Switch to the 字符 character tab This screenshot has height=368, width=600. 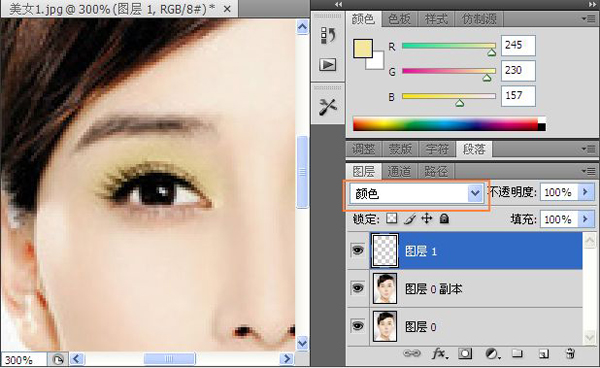coord(437,149)
